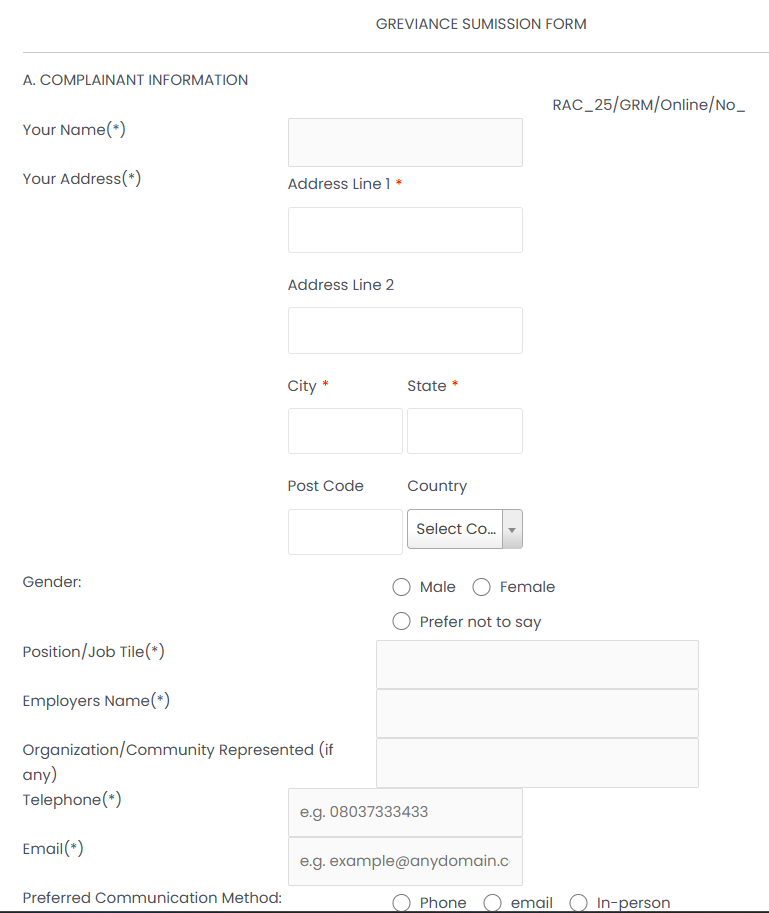Image resolution: width=769 pixels, height=913 pixels.
Task: Click the Address Line 1 input
Action: [405, 230]
